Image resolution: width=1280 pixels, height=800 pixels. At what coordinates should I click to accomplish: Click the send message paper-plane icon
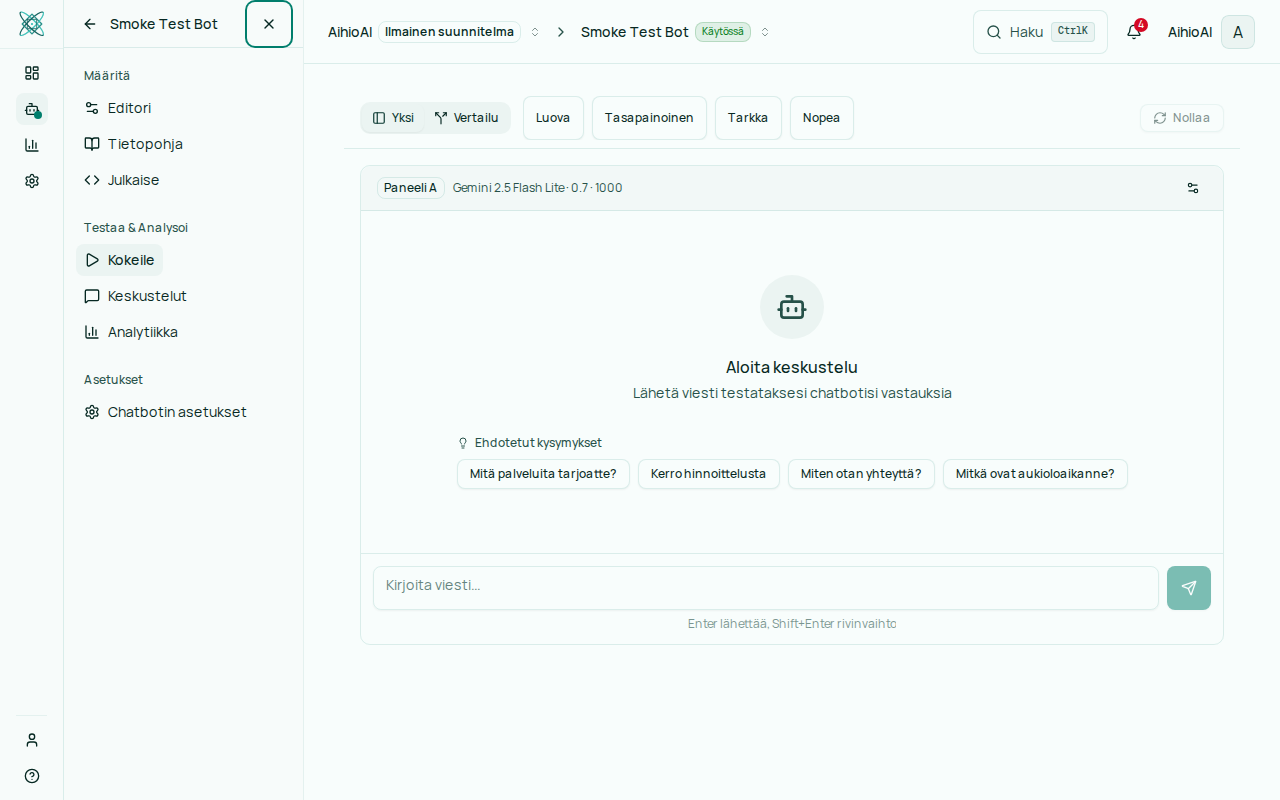[1188, 588]
